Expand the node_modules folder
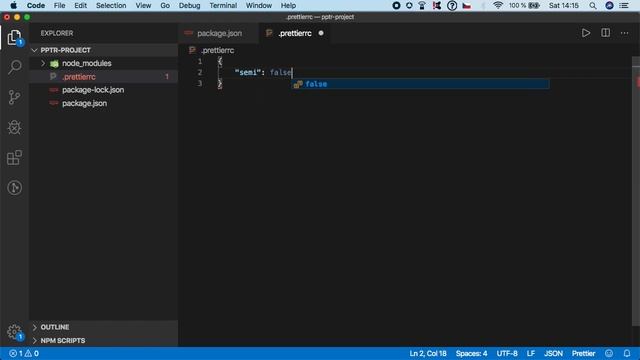This screenshot has width=640, height=360. tap(43, 63)
